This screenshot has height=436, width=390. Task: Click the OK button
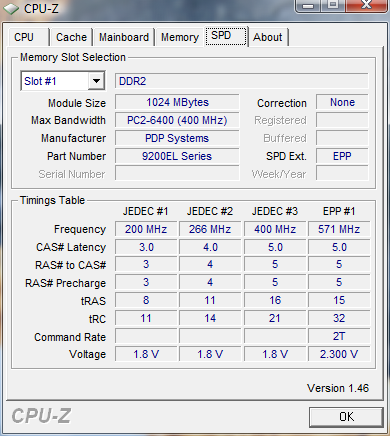click(346, 417)
